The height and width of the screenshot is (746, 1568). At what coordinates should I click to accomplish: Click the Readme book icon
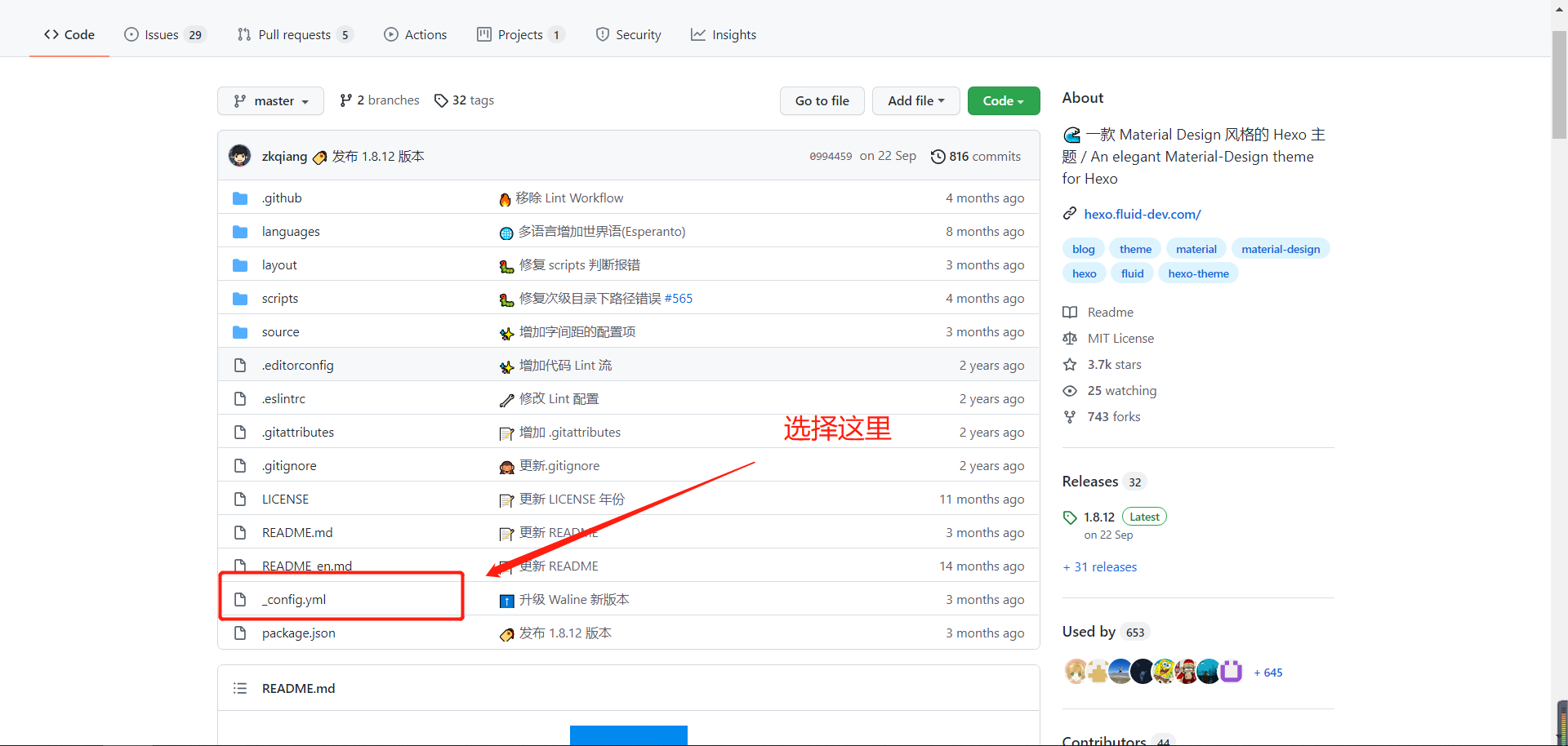pyautogui.click(x=1070, y=313)
